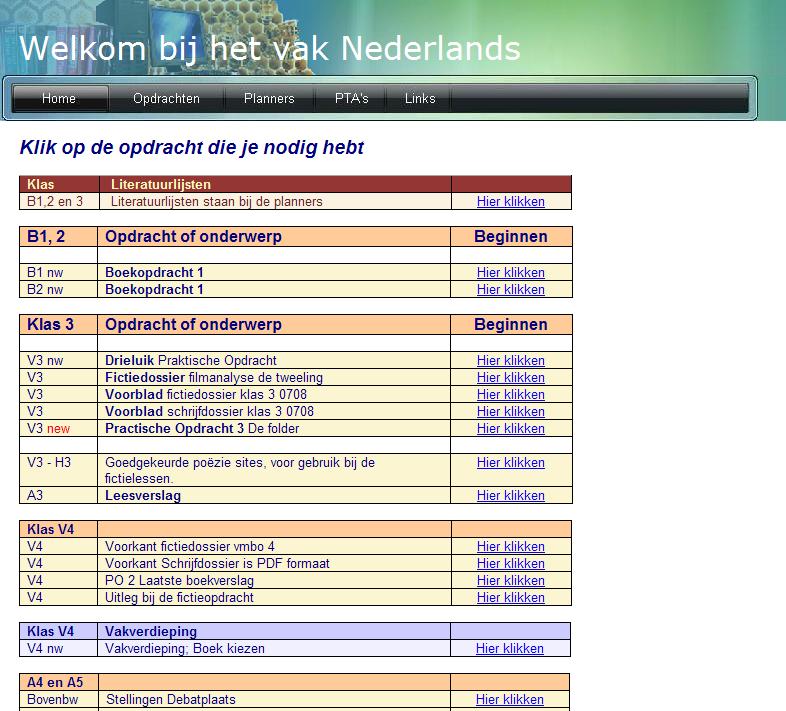Click link for PO 2 Laatste boekverslag
This screenshot has width=786, height=711.
click(510, 581)
